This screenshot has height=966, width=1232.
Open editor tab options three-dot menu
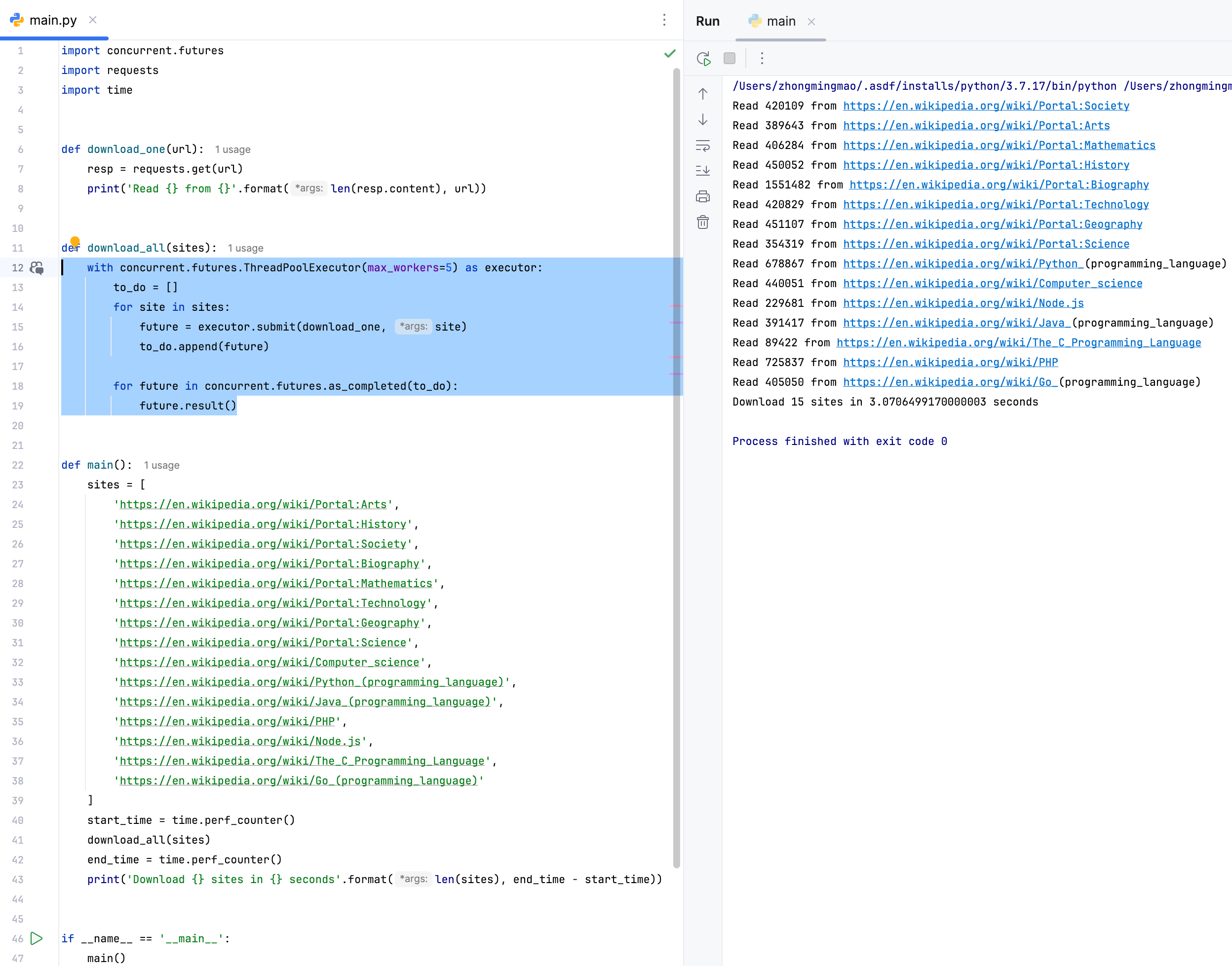click(x=664, y=20)
